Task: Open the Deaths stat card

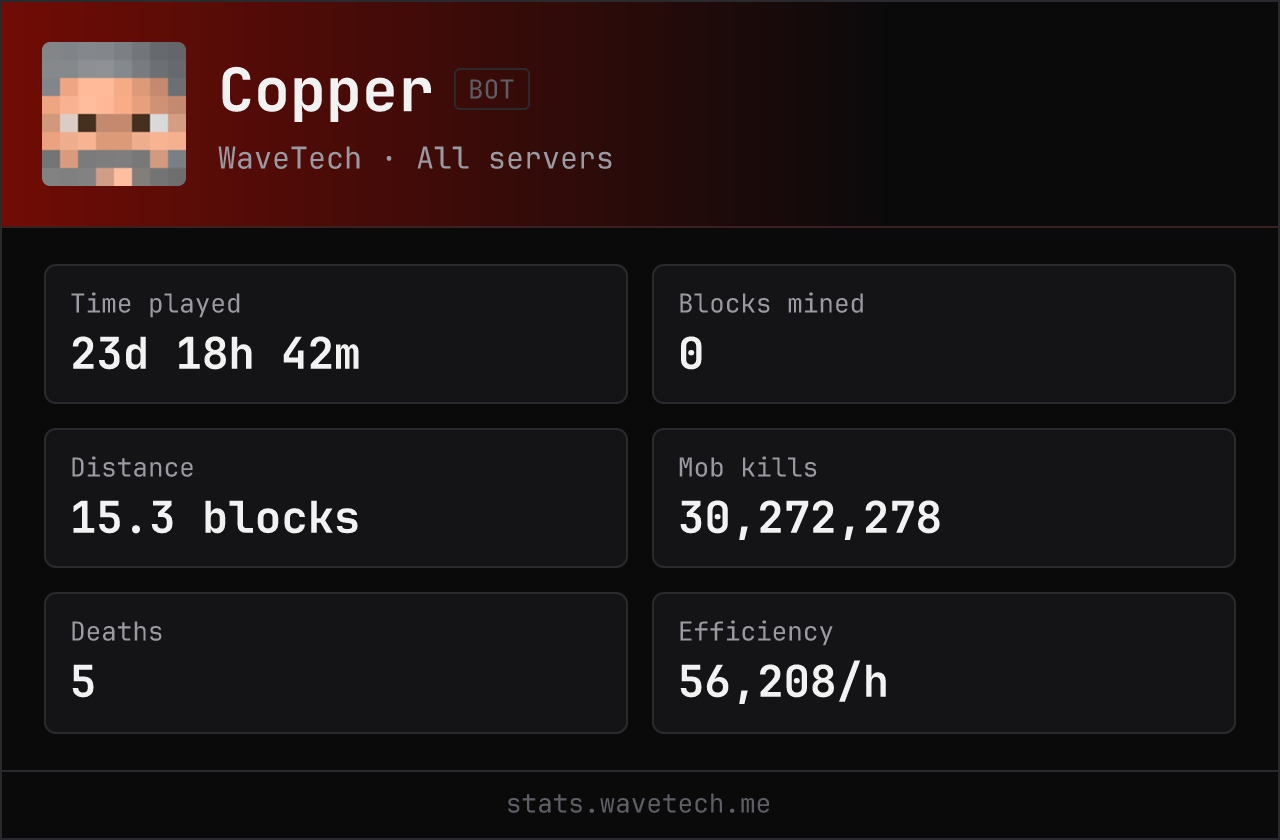Action: point(336,662)
